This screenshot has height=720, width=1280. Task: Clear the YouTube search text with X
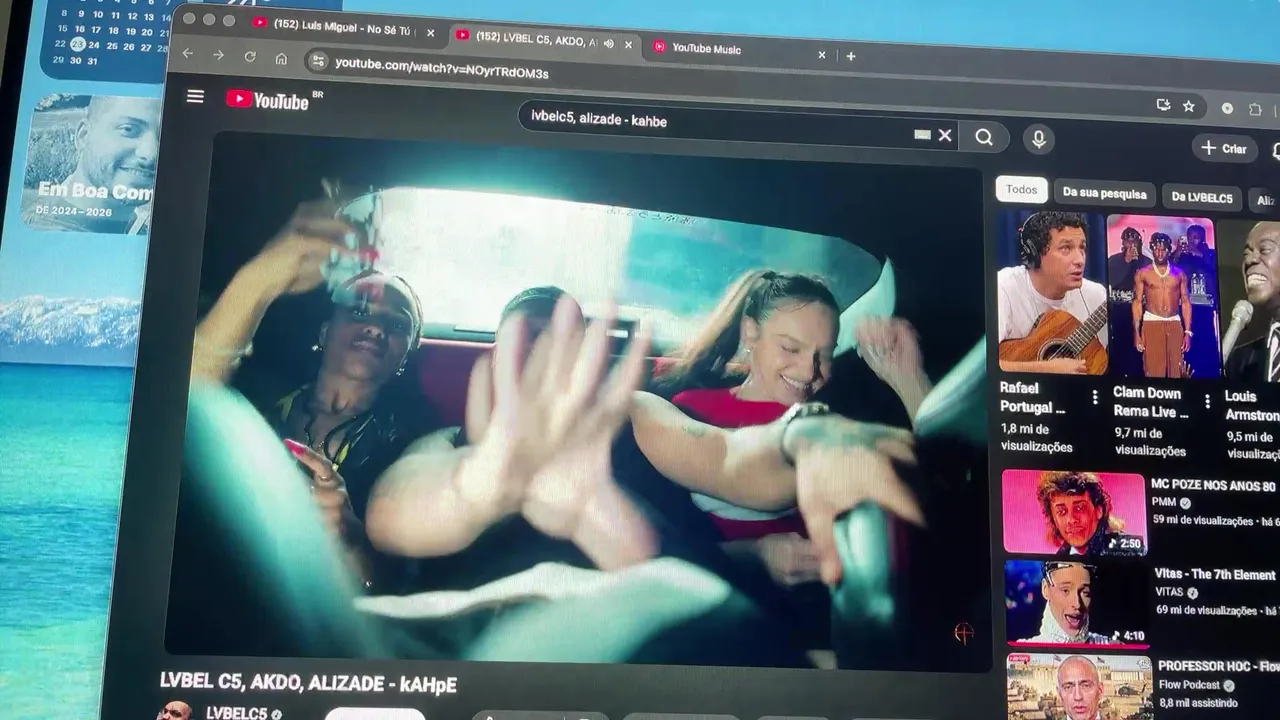[x=945, y=135]
